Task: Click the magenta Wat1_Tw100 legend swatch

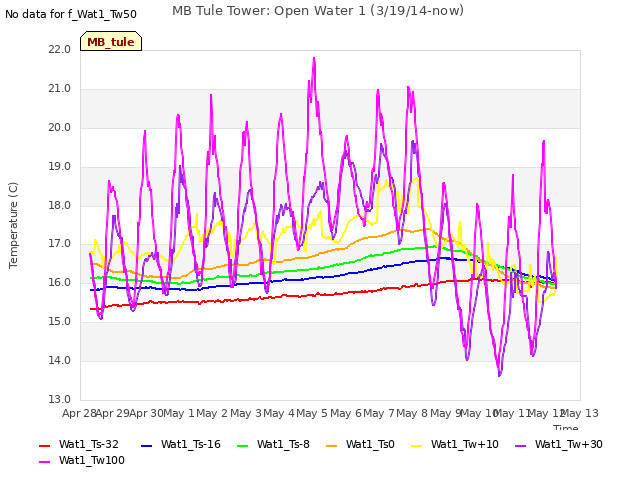Action: [44, 462]
